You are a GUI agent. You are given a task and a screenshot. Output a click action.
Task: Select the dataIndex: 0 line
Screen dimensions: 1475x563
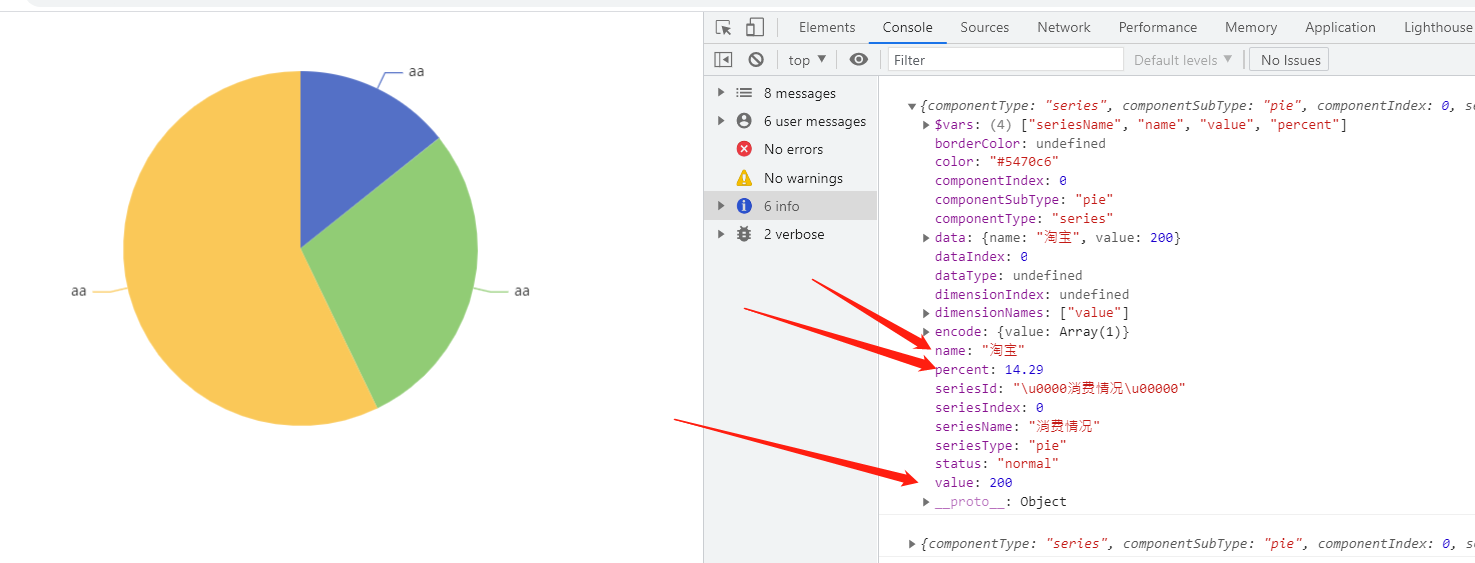pyautogui.click(x=981, y=257)
